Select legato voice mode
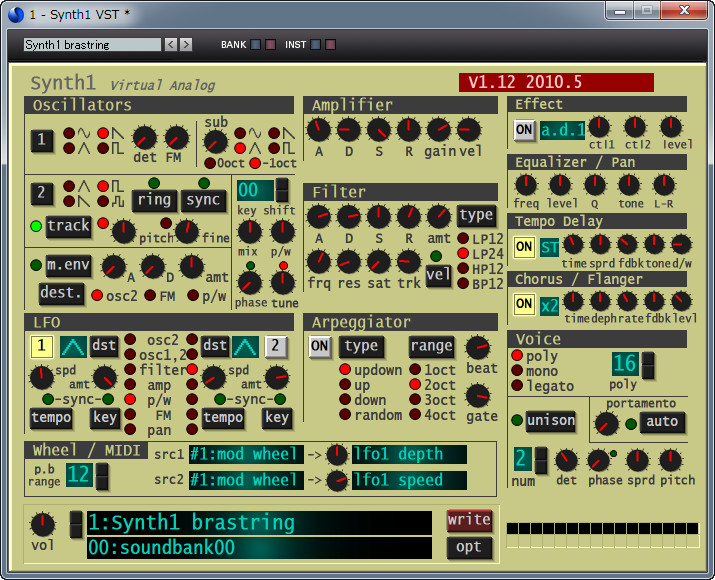715x580 pixels. [517, 385]
